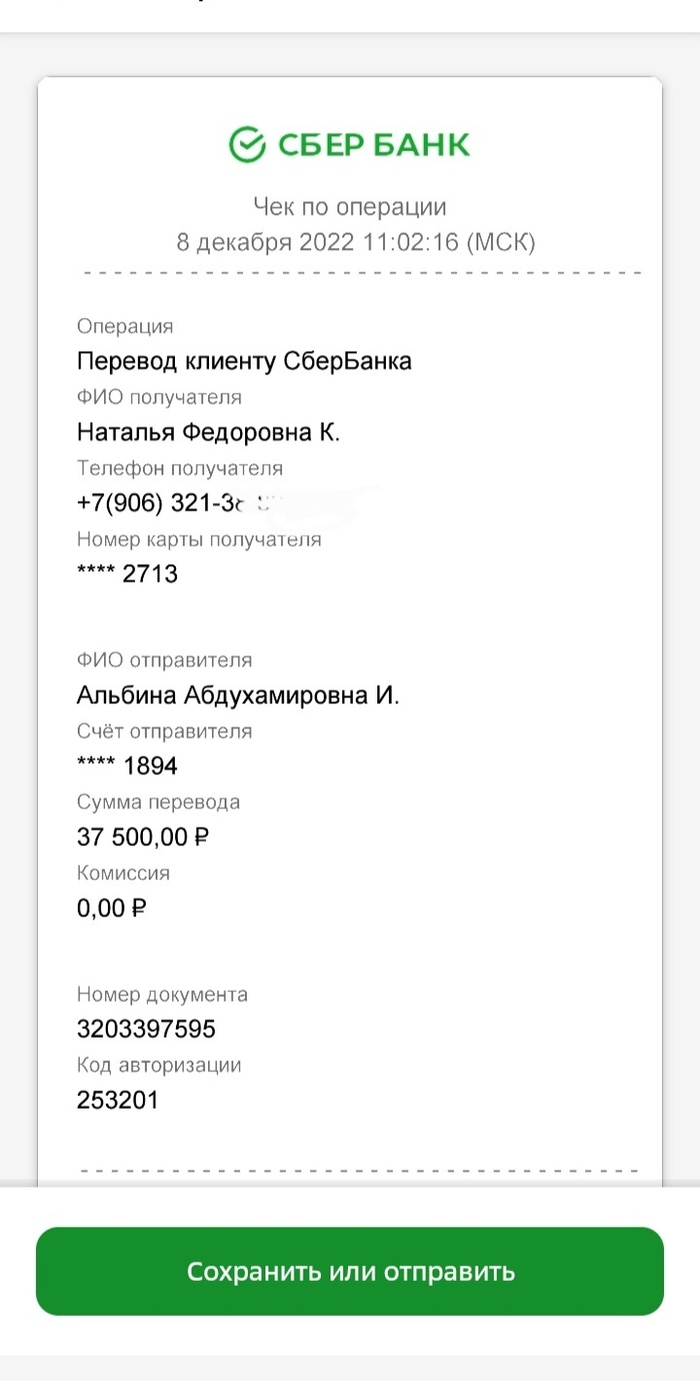Tap the commission value 0,00 ₽
The height and width of the screenshot is (1381, 700).
112,908
